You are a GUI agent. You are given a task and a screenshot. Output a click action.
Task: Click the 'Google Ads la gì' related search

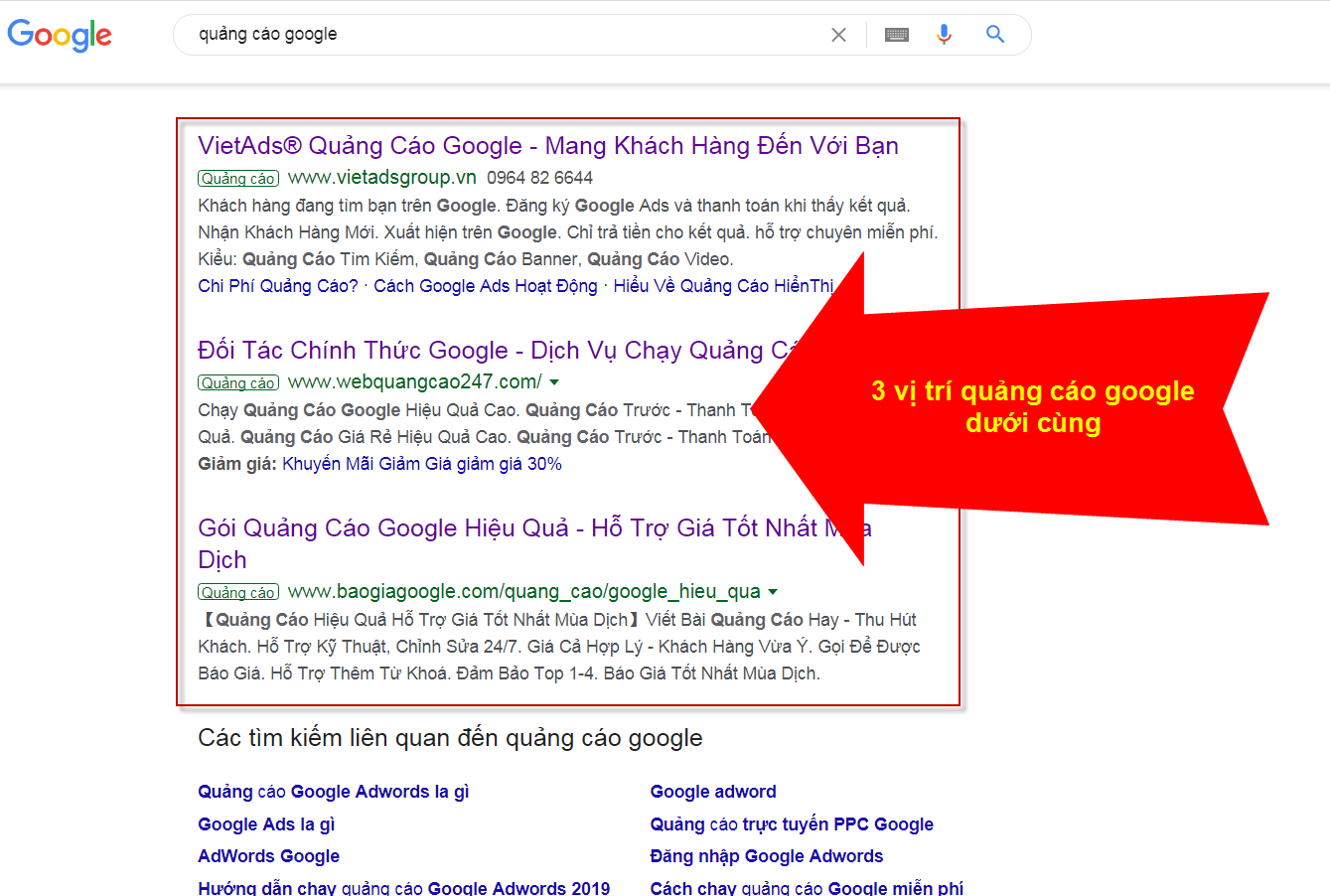[265, 824]
